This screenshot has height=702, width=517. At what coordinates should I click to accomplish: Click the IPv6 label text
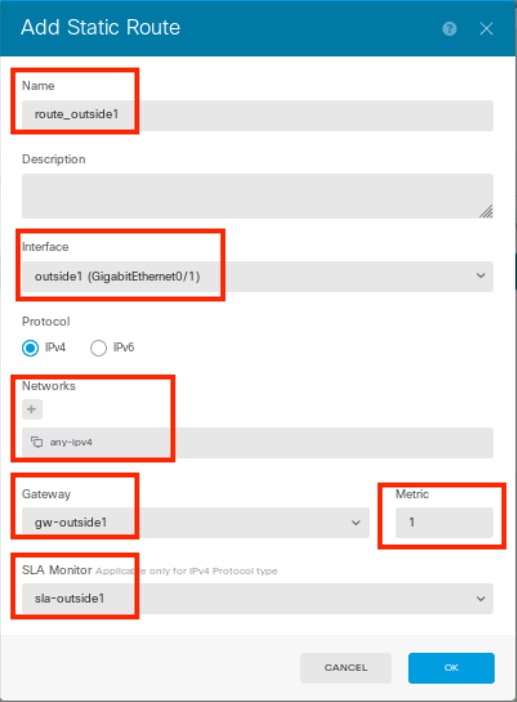pyautogui.click(x=124, y=347)
